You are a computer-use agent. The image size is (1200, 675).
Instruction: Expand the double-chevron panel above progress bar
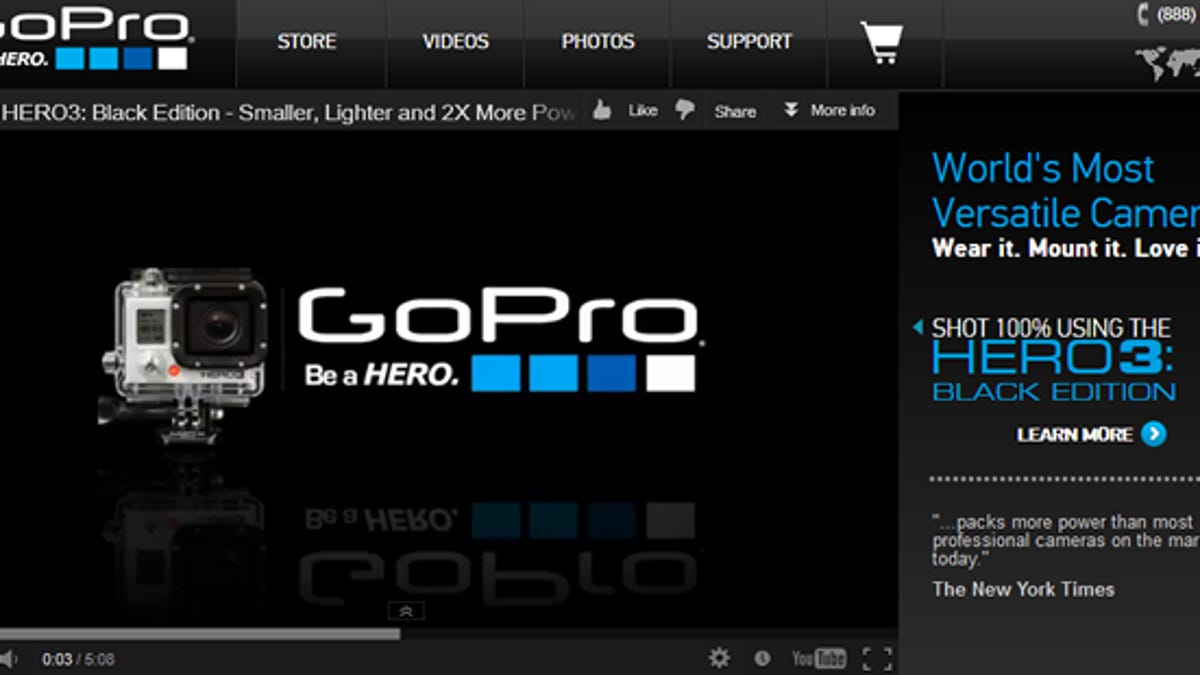coord(406,611)
